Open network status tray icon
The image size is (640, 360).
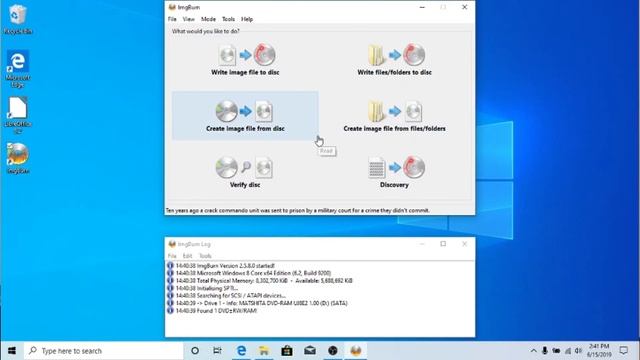click(568, 351)
